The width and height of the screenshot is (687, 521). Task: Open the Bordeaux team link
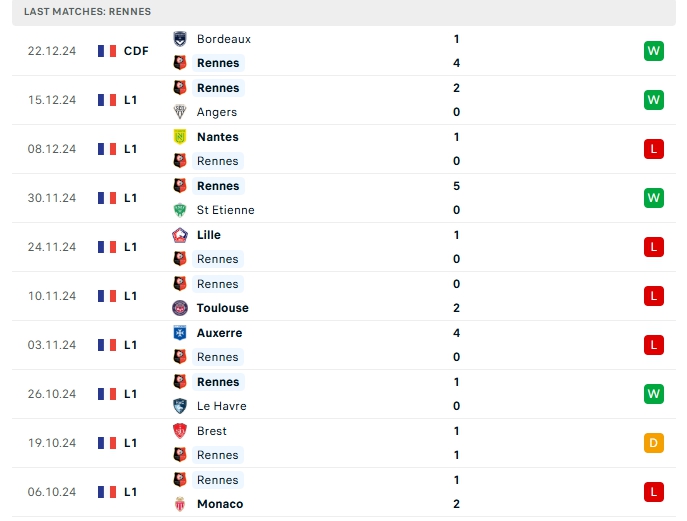point(224,39)
